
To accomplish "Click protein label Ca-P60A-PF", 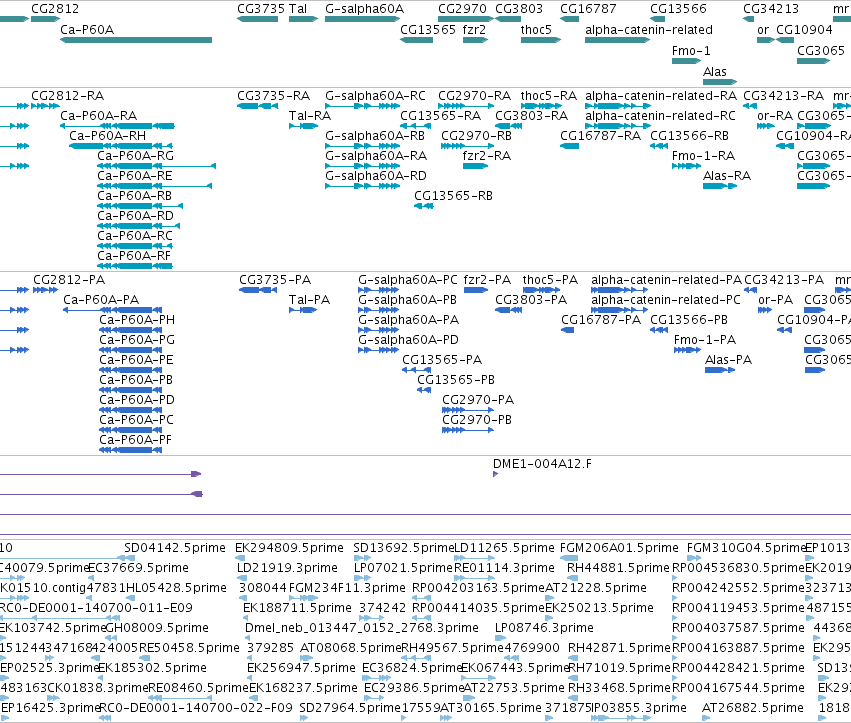I will (135, 440).
